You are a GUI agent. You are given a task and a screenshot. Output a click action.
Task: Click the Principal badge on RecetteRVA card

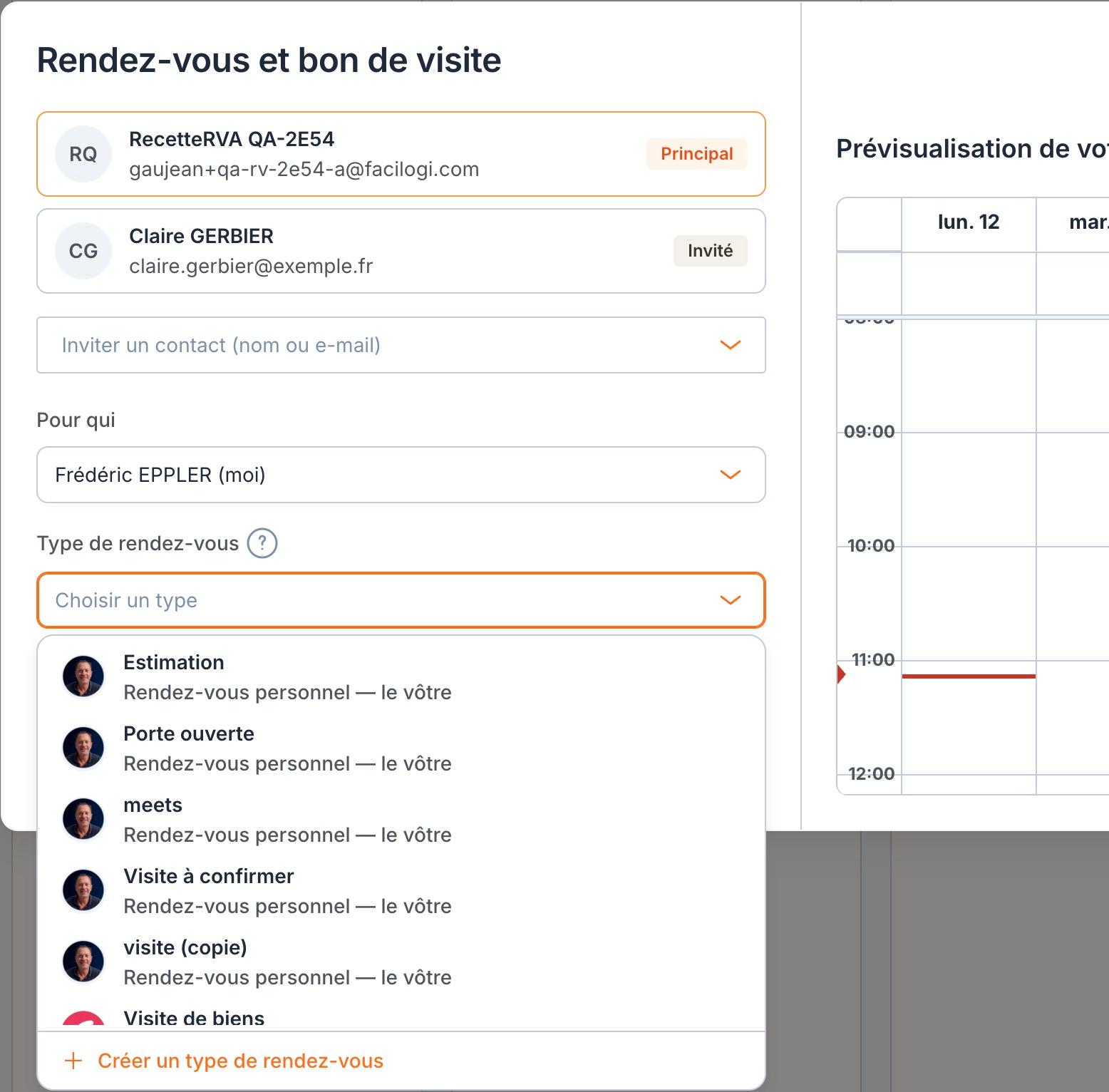(x=696, y=154)
